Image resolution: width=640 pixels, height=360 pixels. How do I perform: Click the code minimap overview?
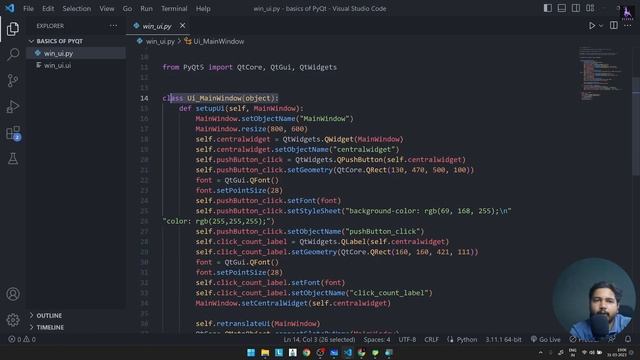[x=602, y=73]
